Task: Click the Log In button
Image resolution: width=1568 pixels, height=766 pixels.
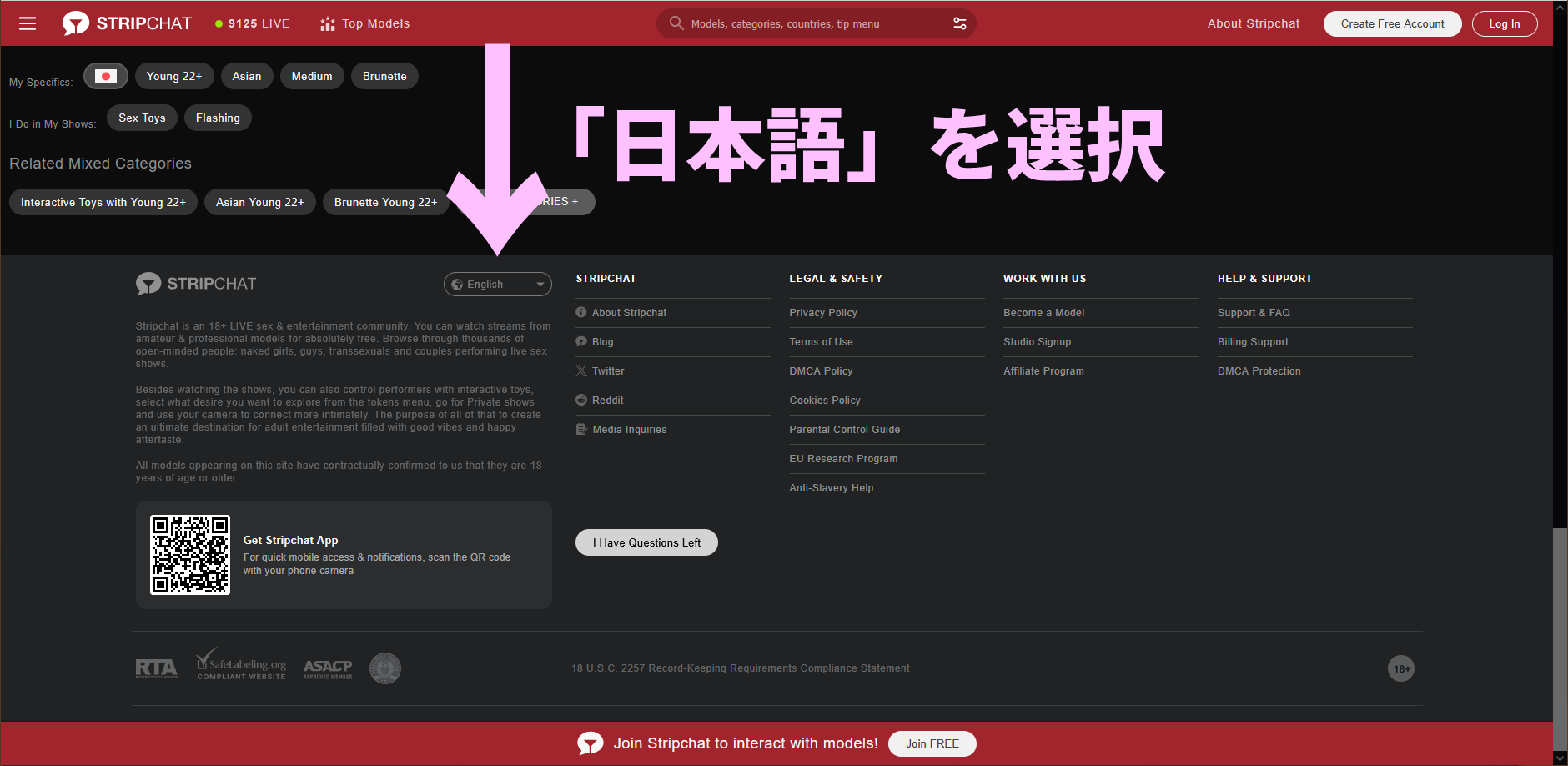Action: coord(1505,23)
